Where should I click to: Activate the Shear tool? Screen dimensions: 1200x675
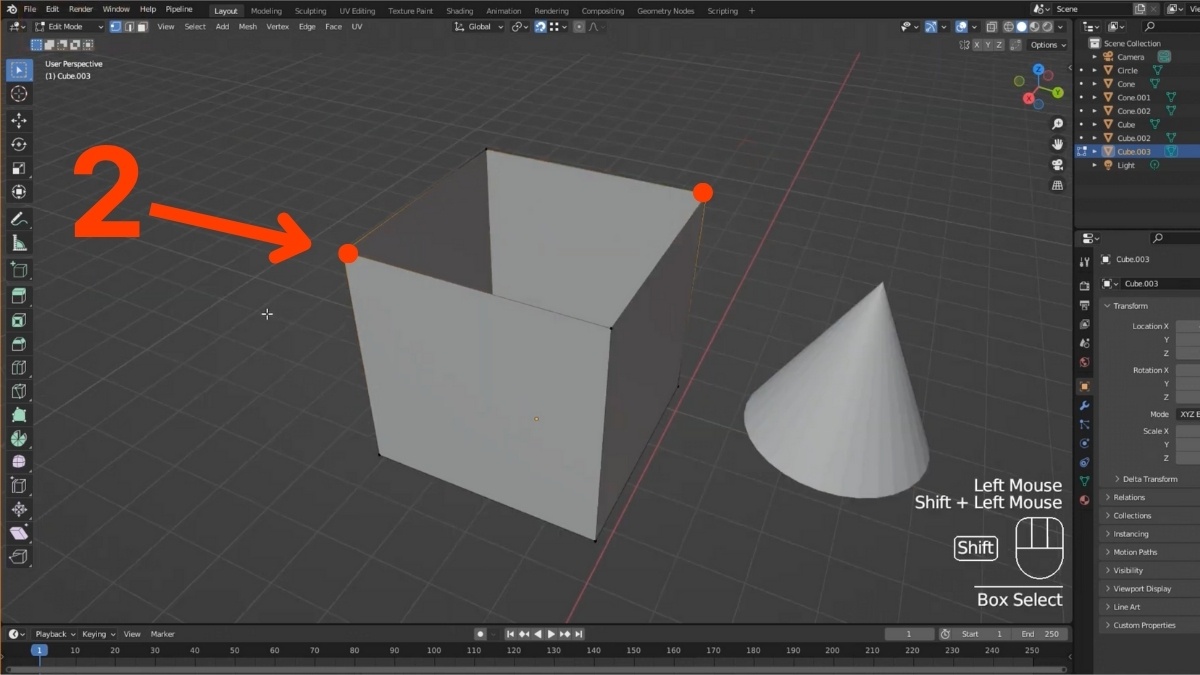tap(19, 534)
